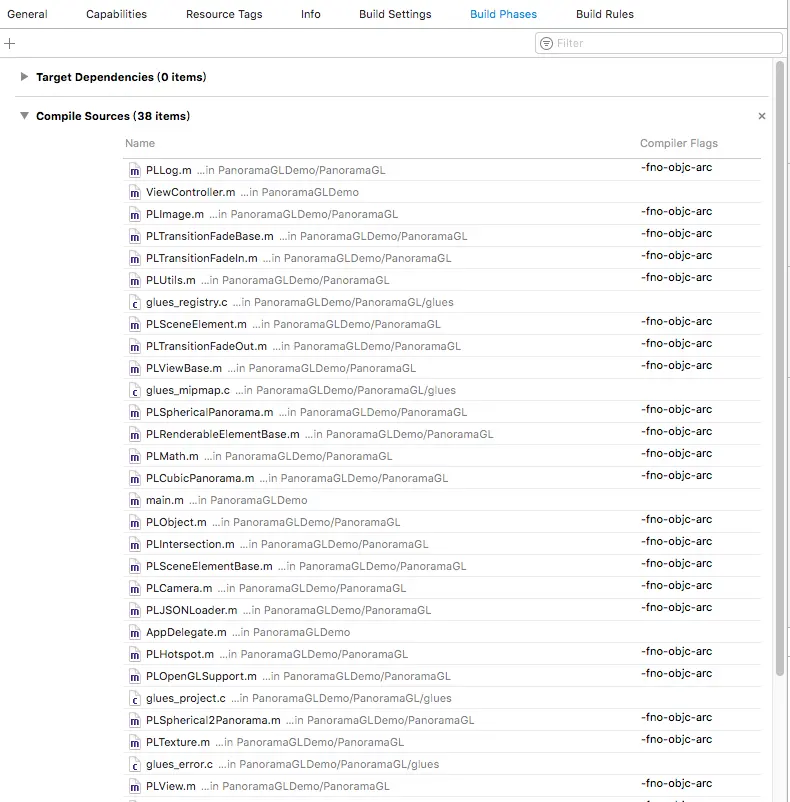This screenshot has width=790, height=802.
Task: Click the Compiler Flags column header
Action: pos(679,143)
